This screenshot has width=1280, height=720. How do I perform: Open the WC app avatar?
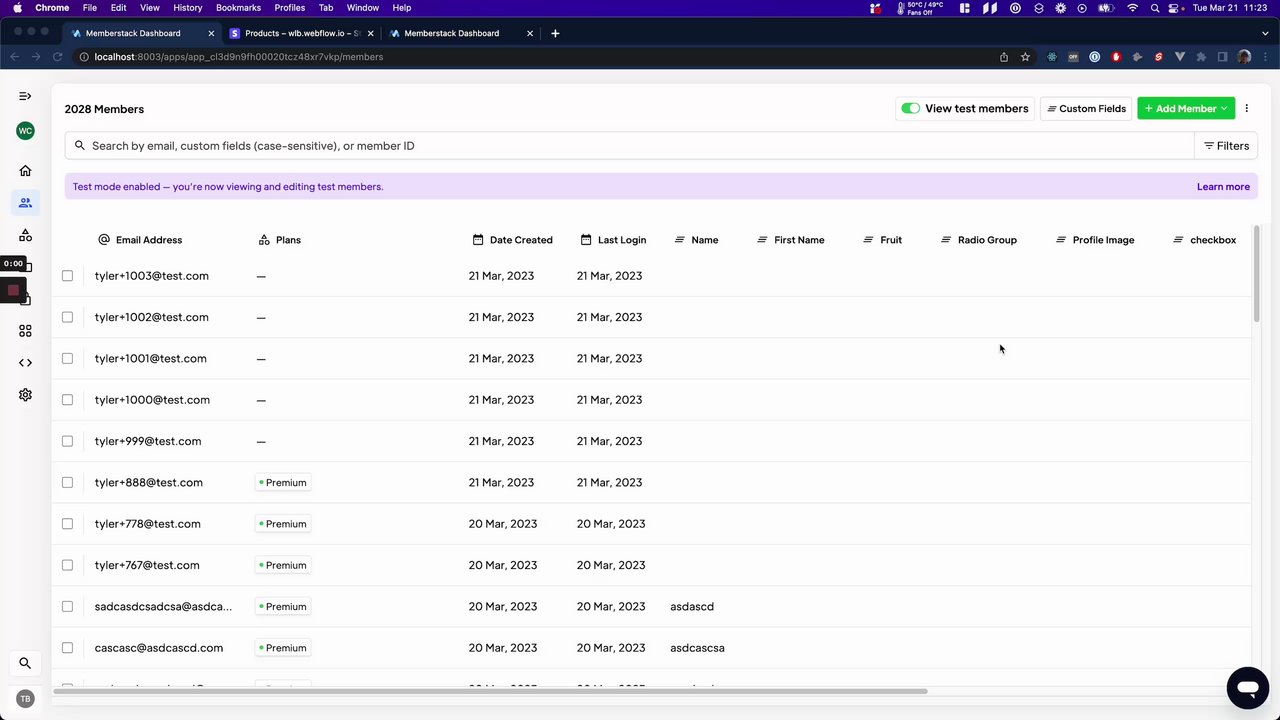click(x=25, y=131)
